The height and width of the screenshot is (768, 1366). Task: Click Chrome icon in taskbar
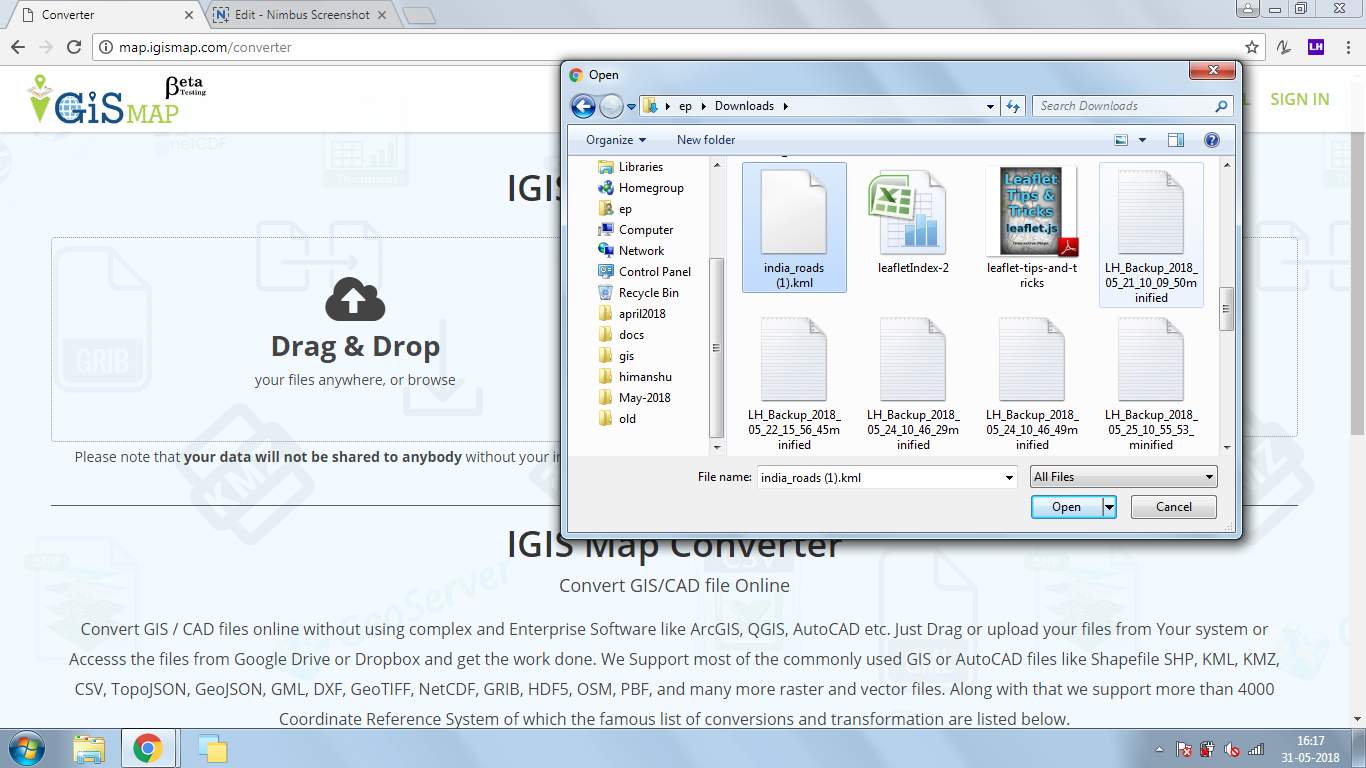tap(148, 748)
